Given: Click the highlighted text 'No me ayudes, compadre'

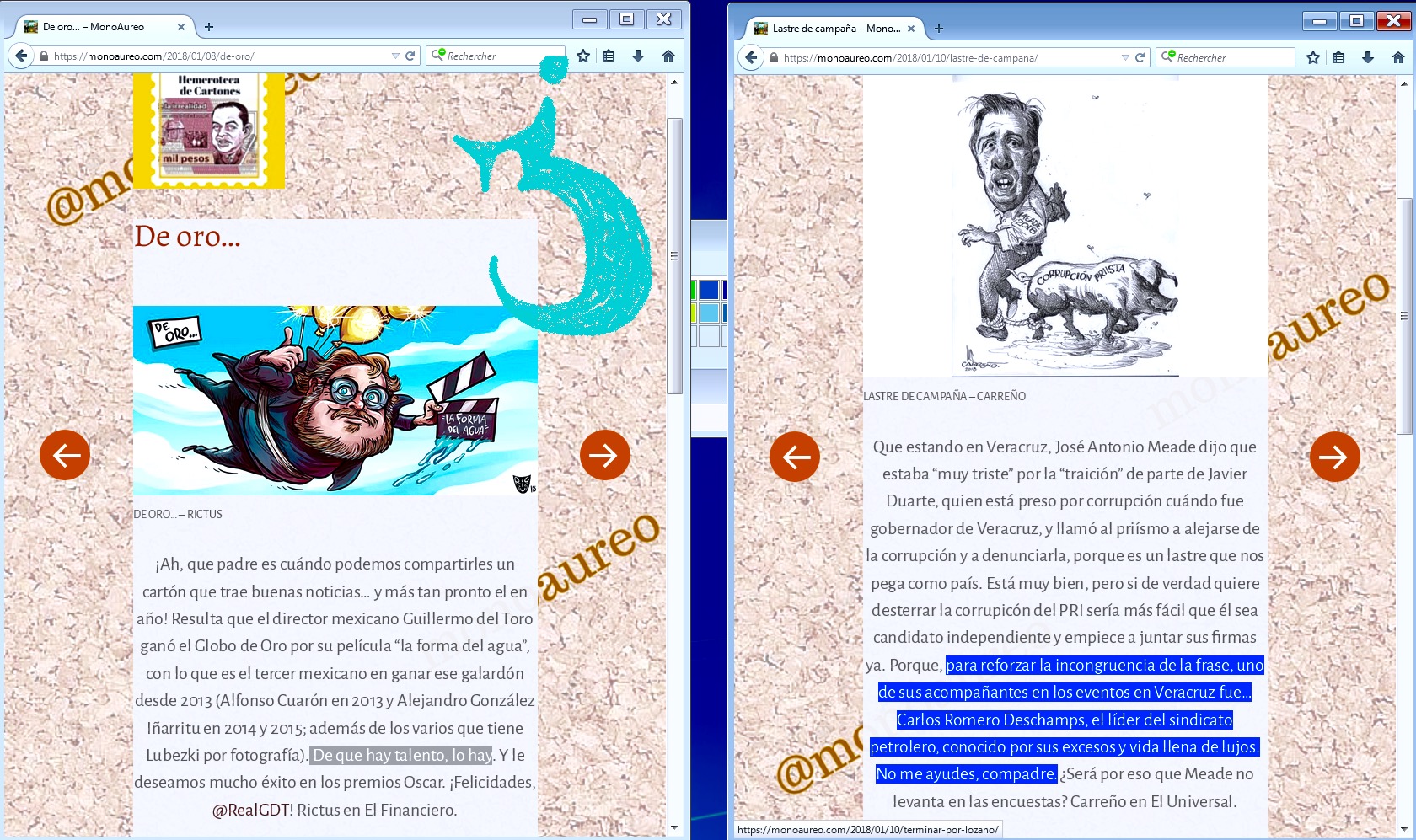Looking at the screenshot, I should tap(966, 773).
